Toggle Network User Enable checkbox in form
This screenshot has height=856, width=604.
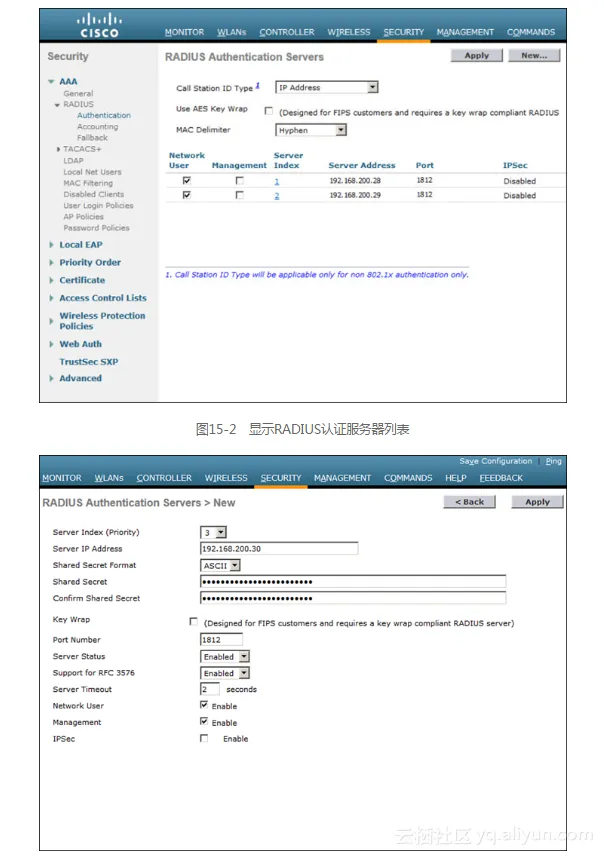click(x=204, y=705)
